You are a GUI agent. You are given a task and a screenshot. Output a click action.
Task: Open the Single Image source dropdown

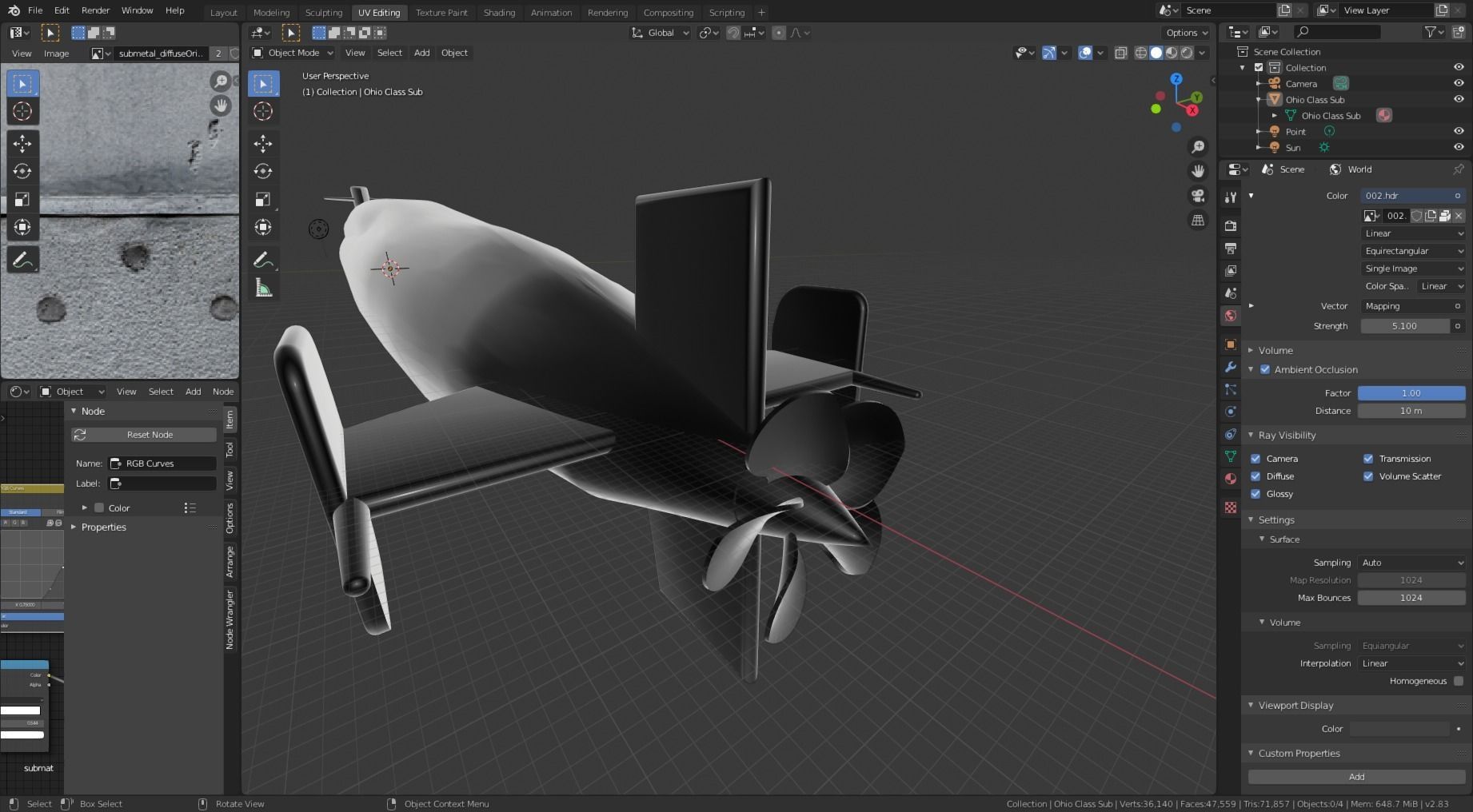[x=1413, y=269]
